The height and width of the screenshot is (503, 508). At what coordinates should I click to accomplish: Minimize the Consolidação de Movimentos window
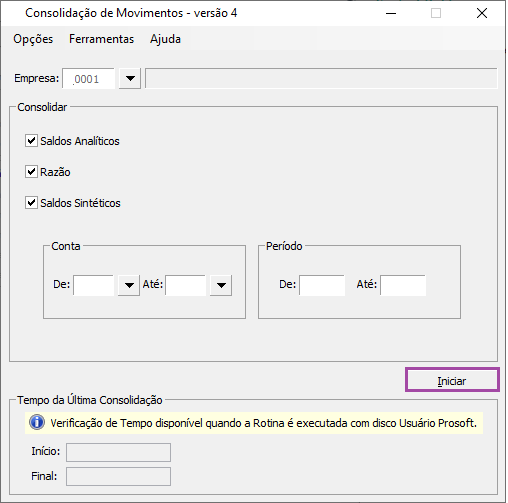391,13
